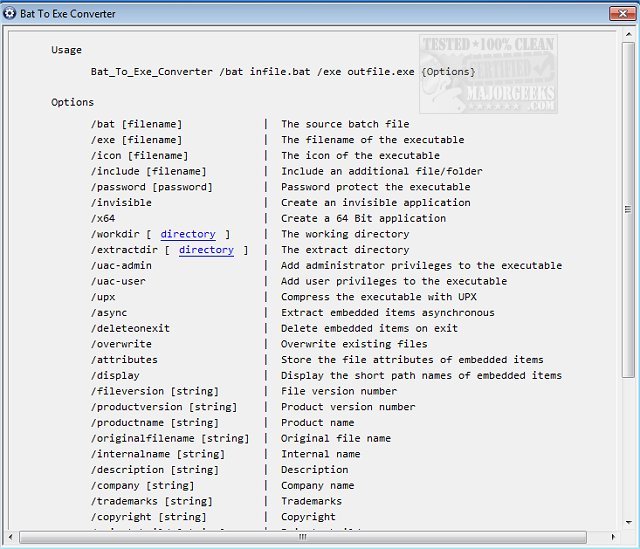640x549 pixels.
Task: Click the '/copyright [string]' option
Action: (149, 517)
